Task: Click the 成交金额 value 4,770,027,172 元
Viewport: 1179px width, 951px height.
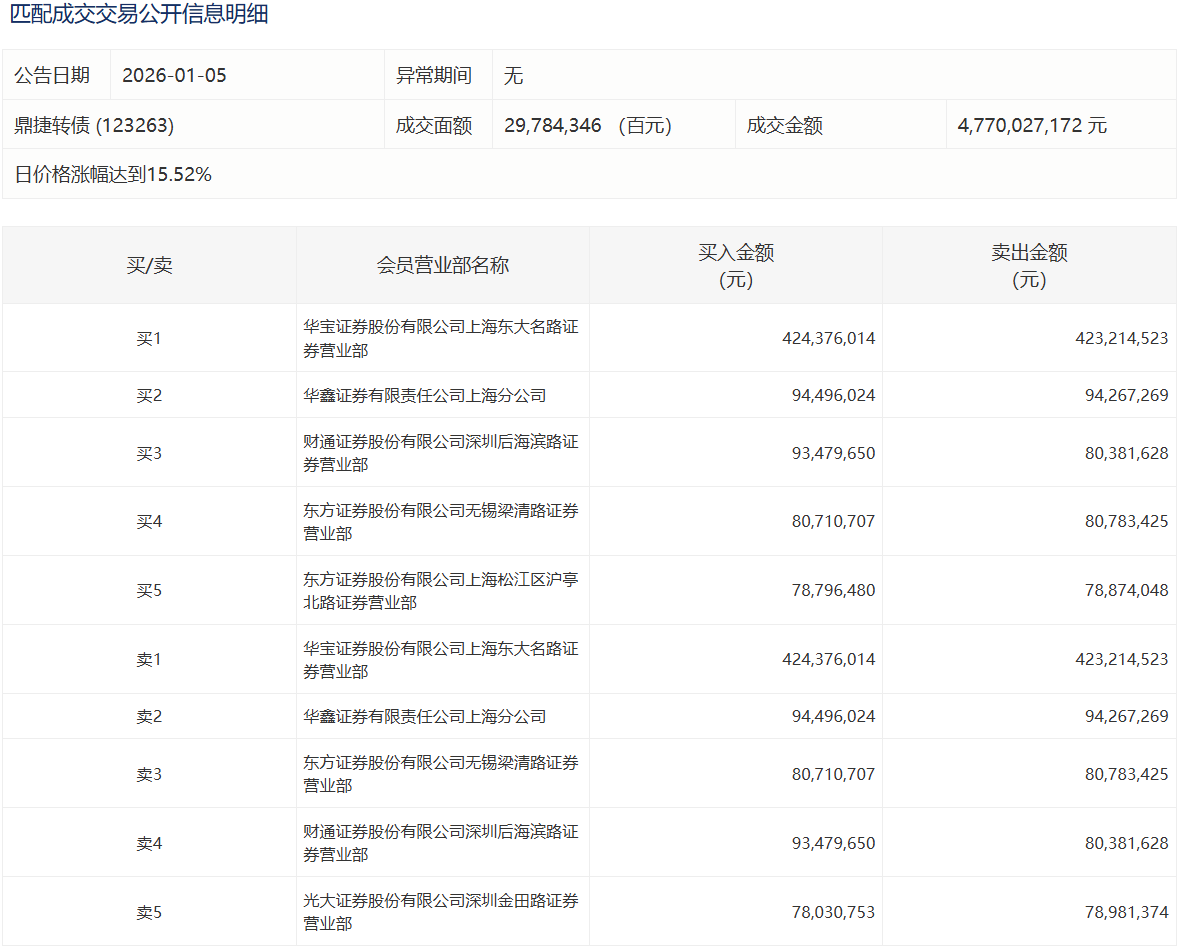Action: click(1032, 125)
